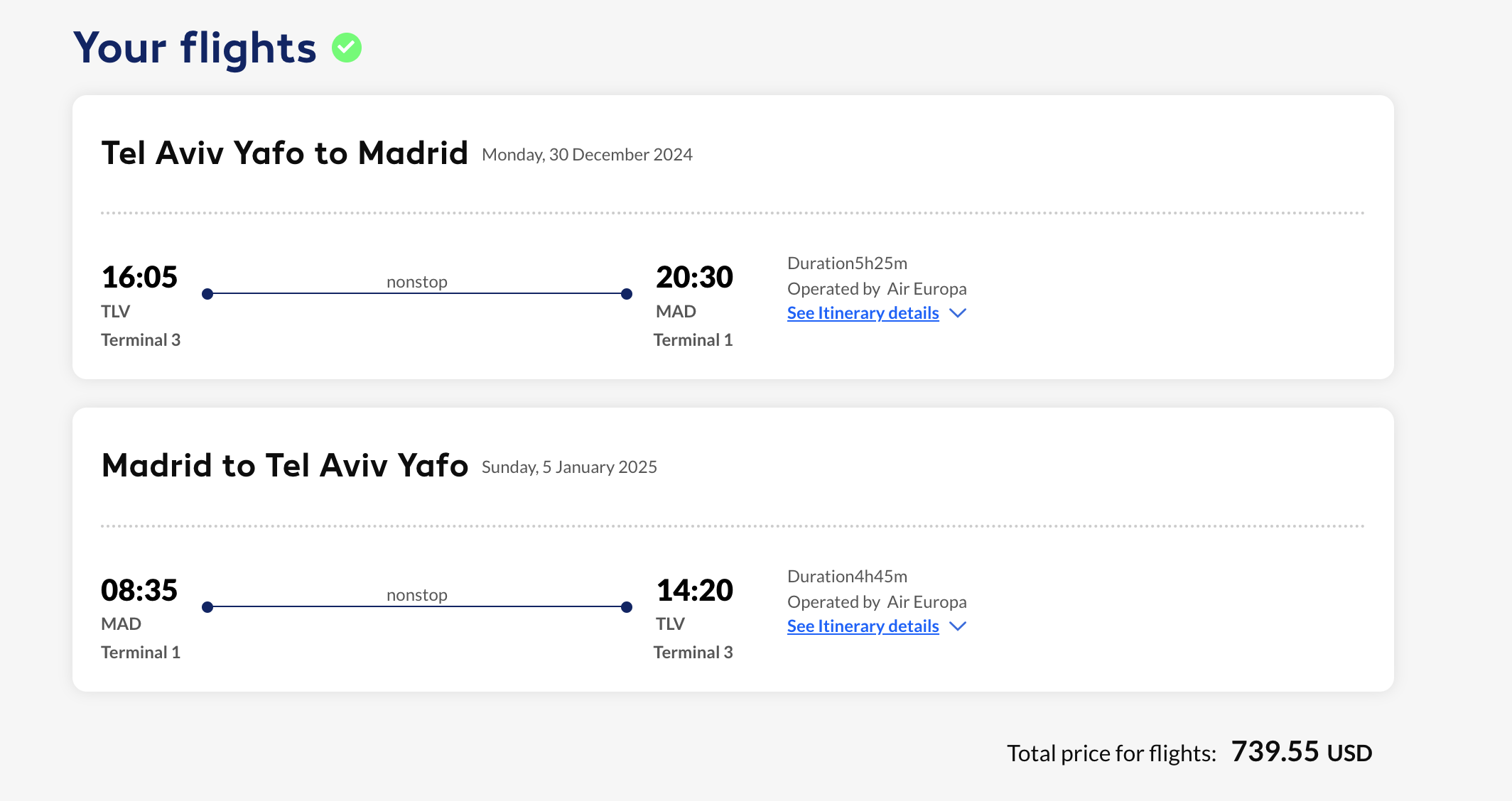Click the Monday, 30 December 2024 date
This screenshot has height=801, width=1512.
[x=587, y=155]
